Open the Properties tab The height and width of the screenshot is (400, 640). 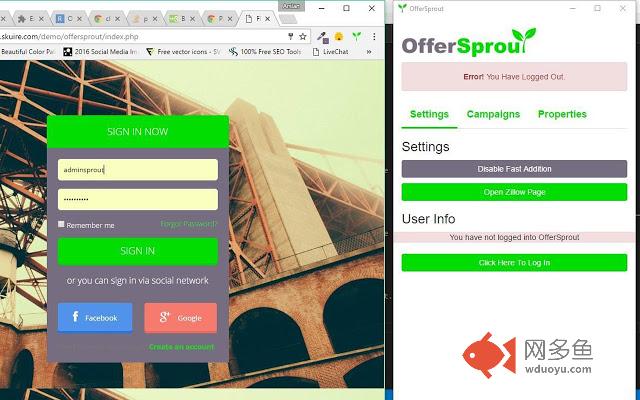(x=562, y=114)
